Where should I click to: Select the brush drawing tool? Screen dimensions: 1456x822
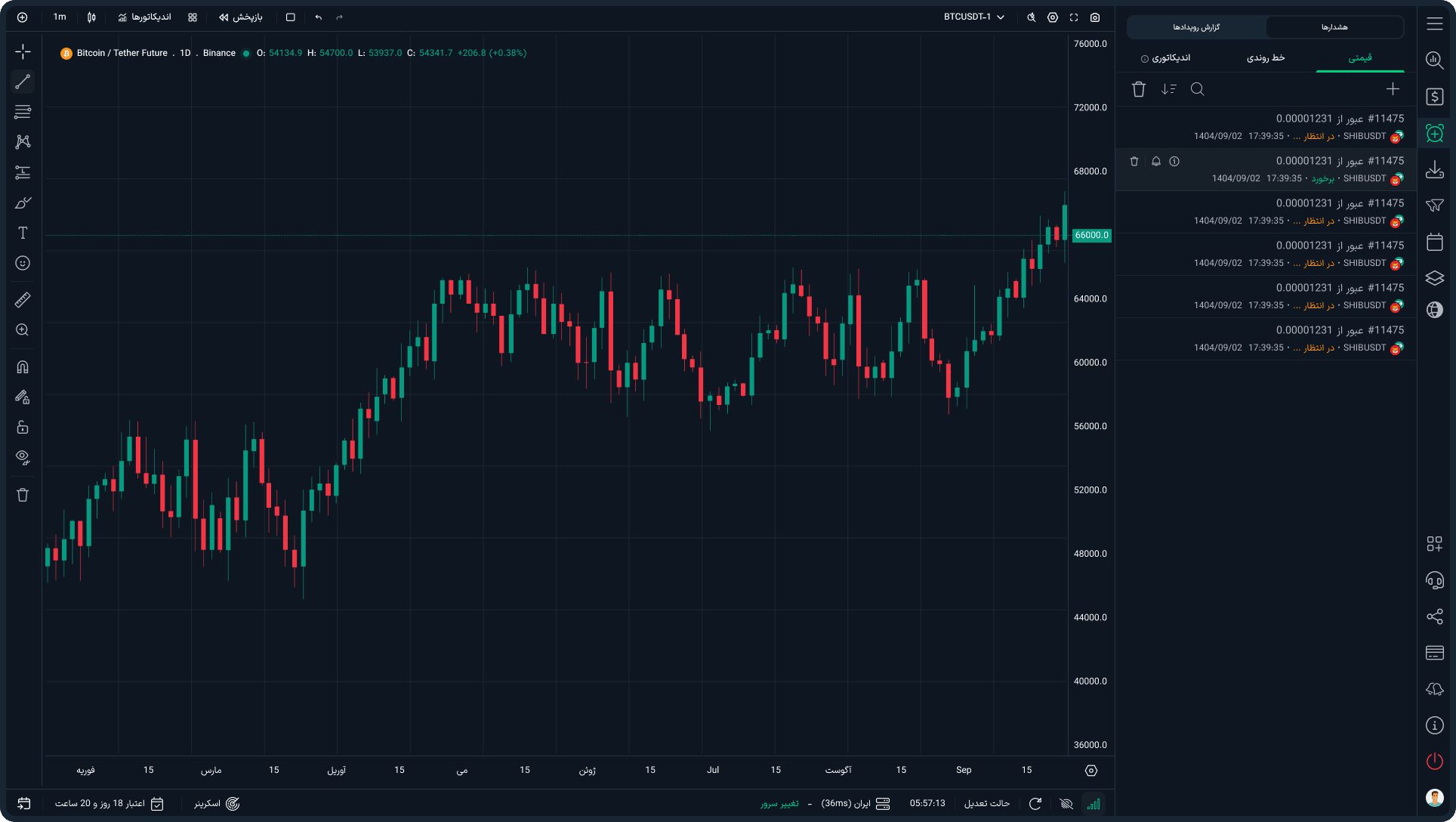tap(23, 202)
